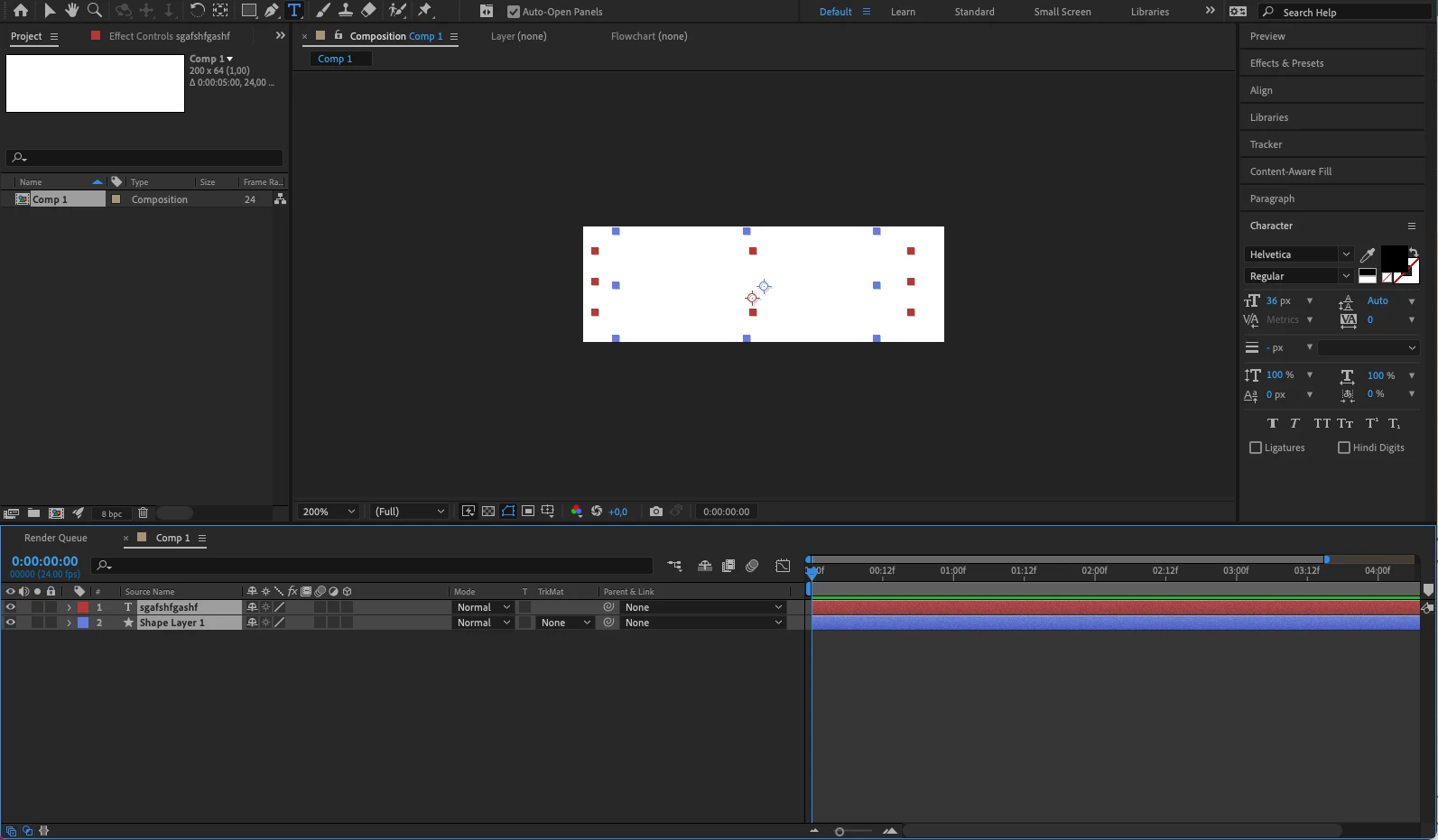Enable Frame Blending timeline switch

coord(728,566)
